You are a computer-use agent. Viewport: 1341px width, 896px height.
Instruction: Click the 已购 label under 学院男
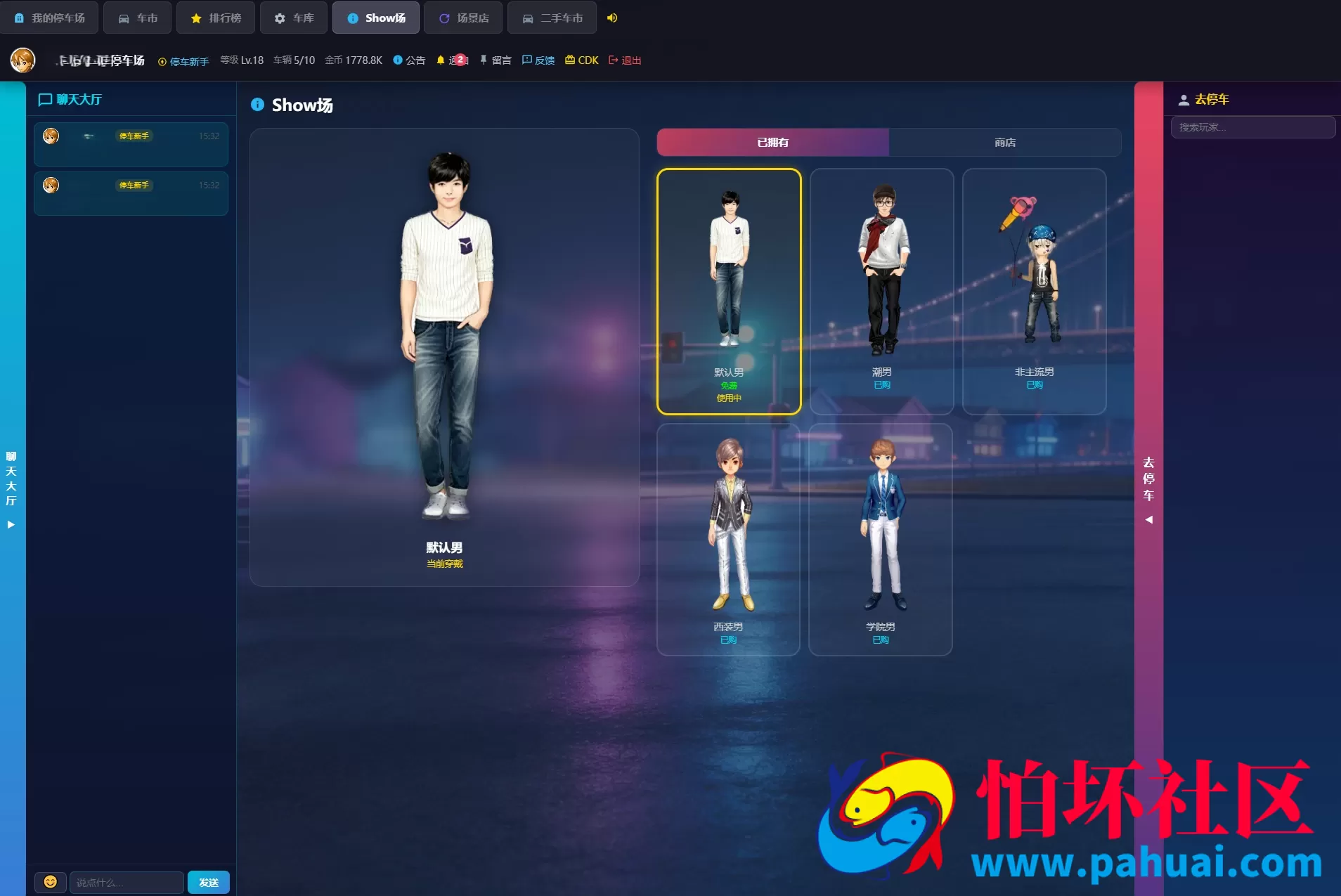pos(881,639)
